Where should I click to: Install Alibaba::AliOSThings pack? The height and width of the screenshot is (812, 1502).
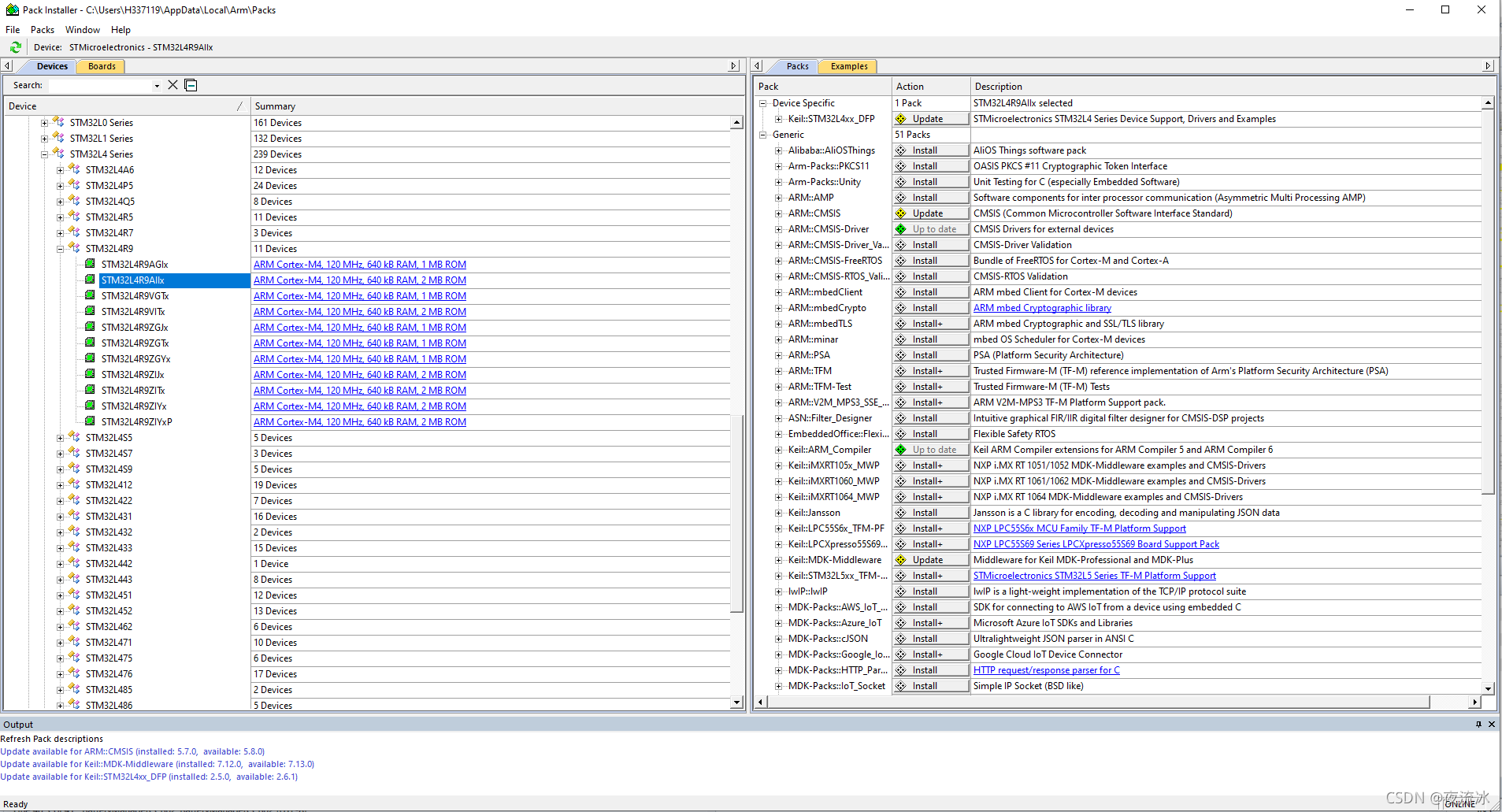930,150
